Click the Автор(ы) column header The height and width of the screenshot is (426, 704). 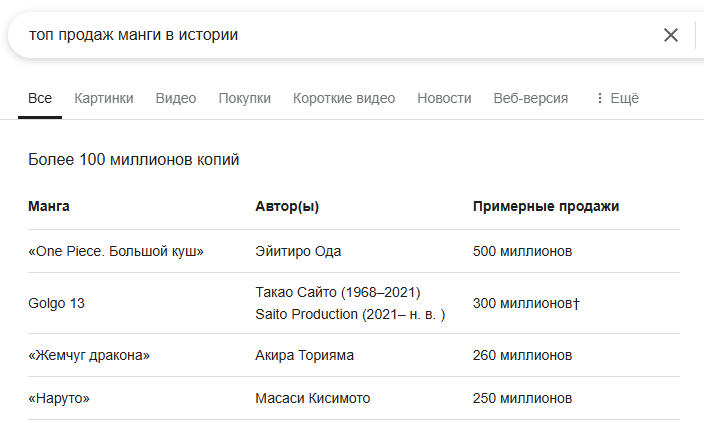[x=287, y=206]
